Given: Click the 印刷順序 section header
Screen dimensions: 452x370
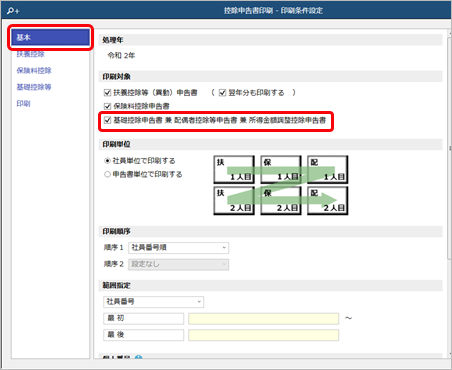Looking at the screenshot, I should pos(271,231).
